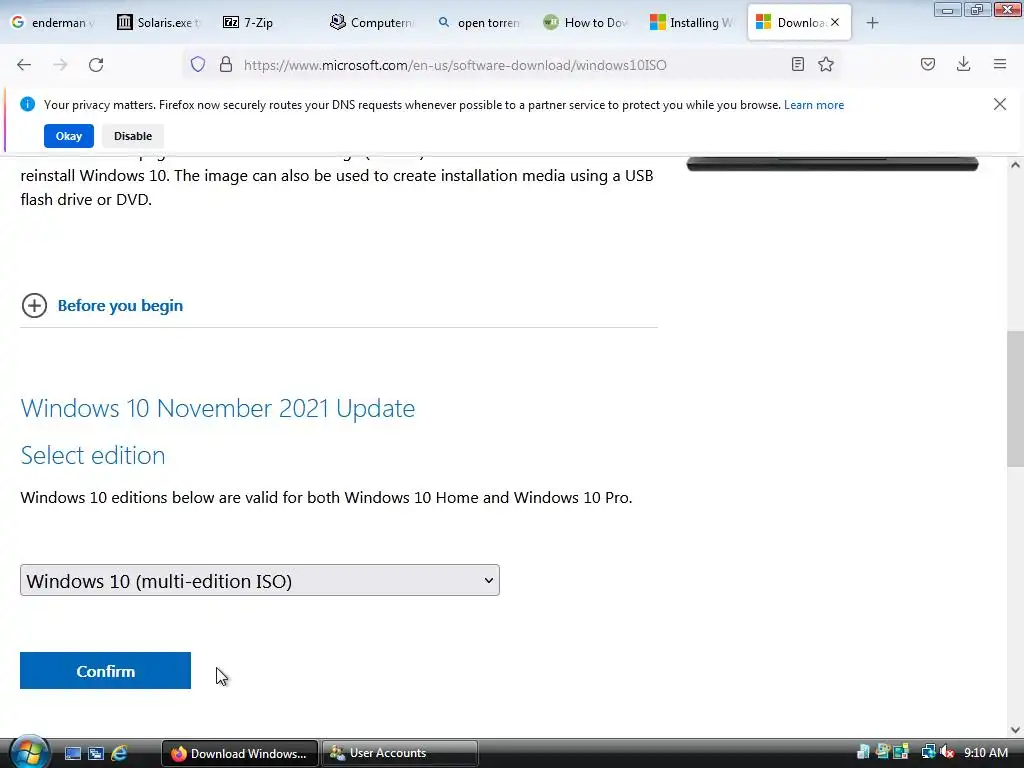The image size is (1024, 768).
Task: Go back to the previous page
Action: pyautogui.click(x=24, y=65)
